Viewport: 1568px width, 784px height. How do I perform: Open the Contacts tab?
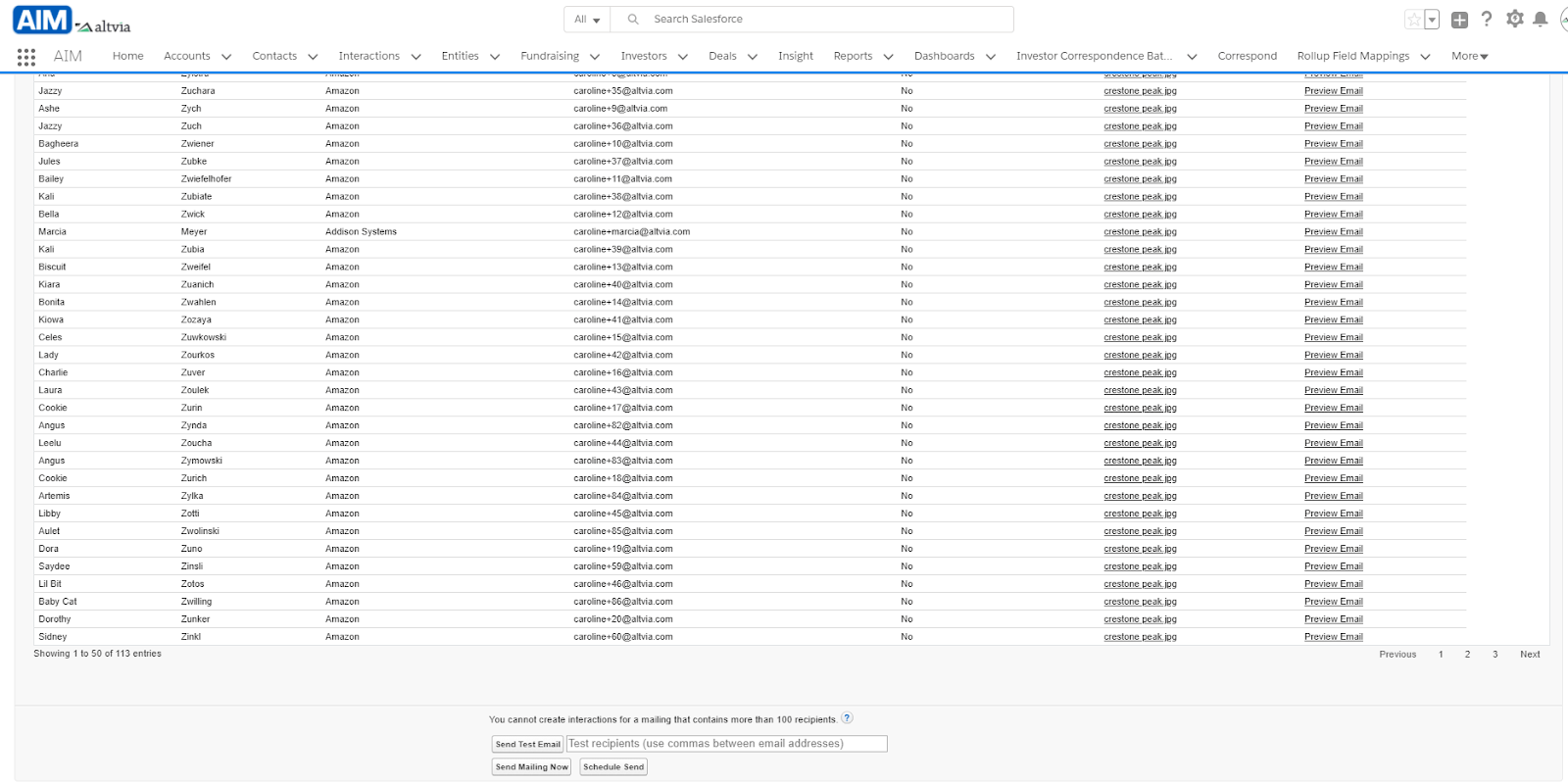pyautogui.click(x=274, y=56)
